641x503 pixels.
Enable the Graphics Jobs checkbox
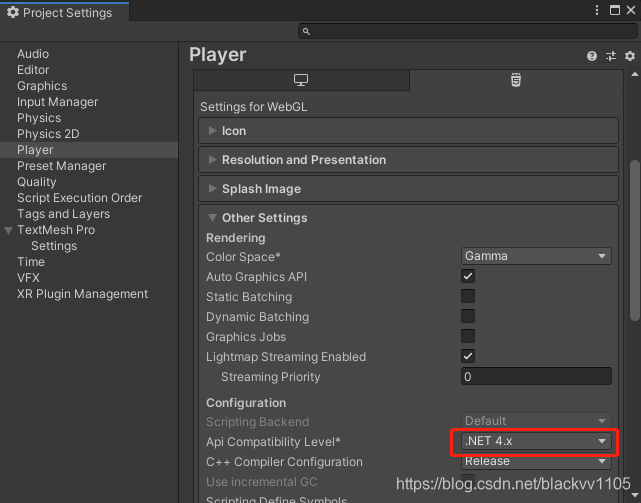468,336
